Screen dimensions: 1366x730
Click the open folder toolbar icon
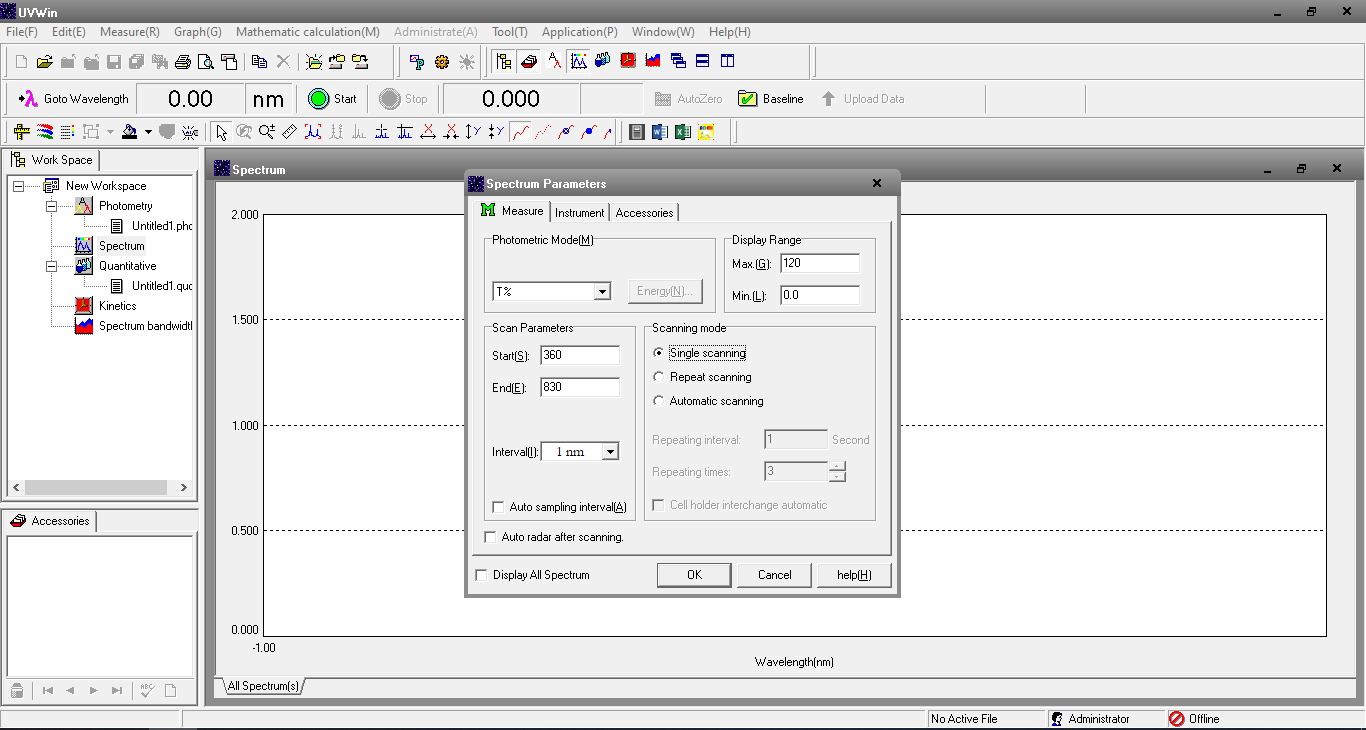point(44,62)
